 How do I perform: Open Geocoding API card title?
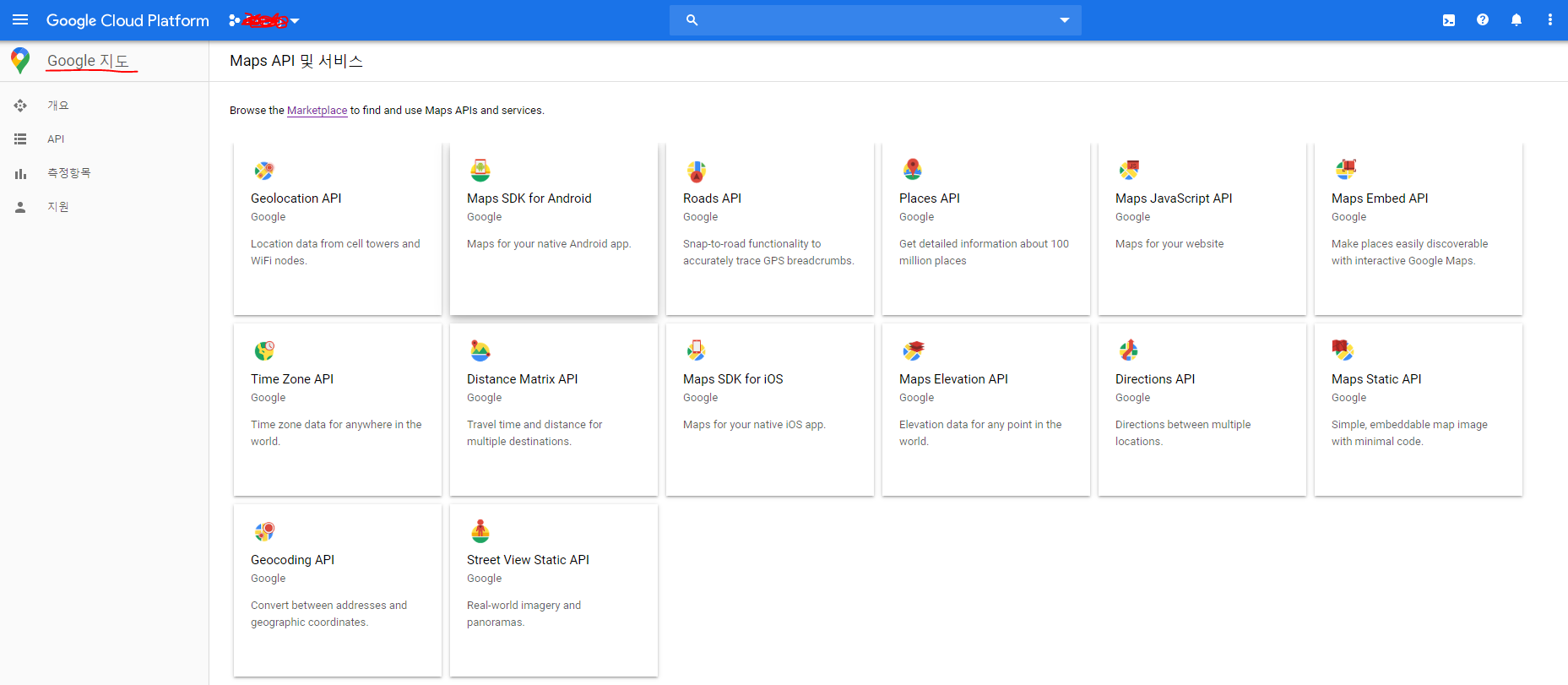(293, 560)
